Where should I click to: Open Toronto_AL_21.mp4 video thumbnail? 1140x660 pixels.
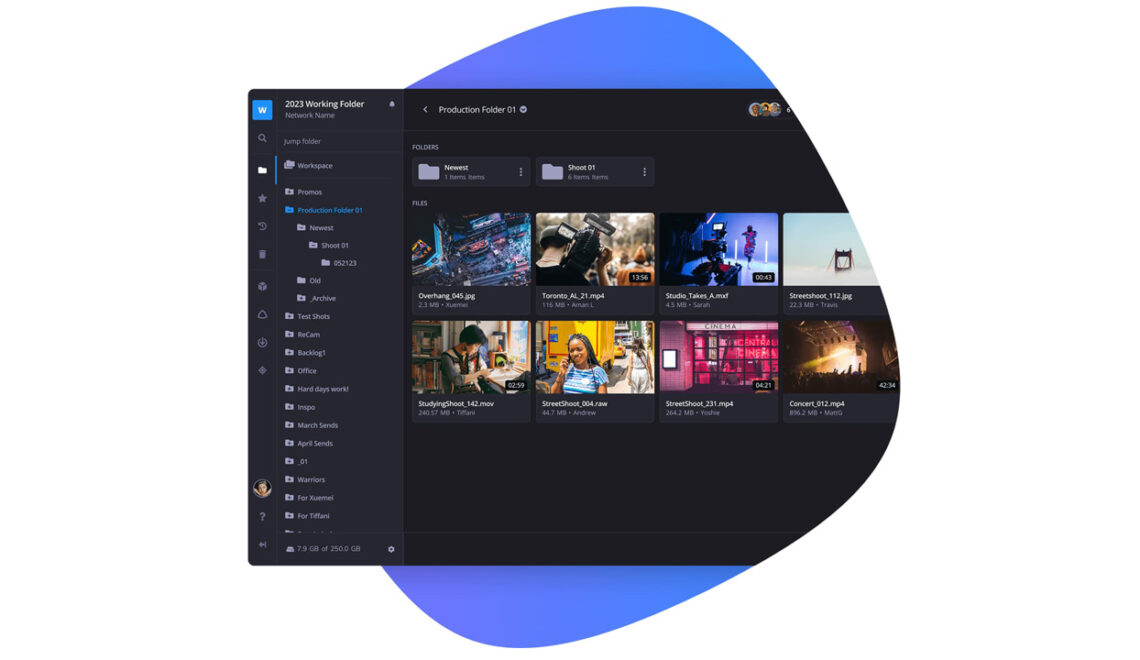click(595, 249)
